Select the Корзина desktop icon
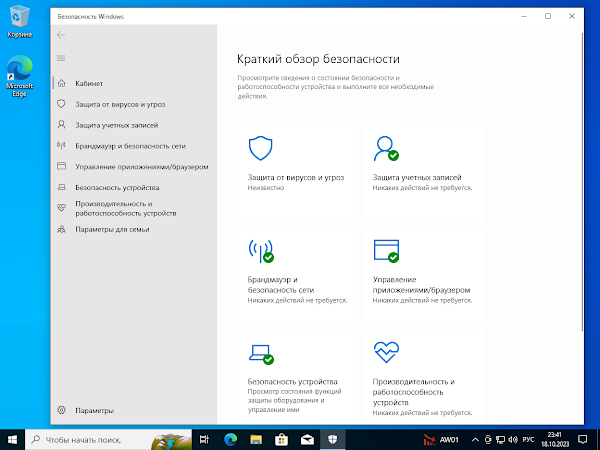Screen dimensions: 600x450 [19, 22]
